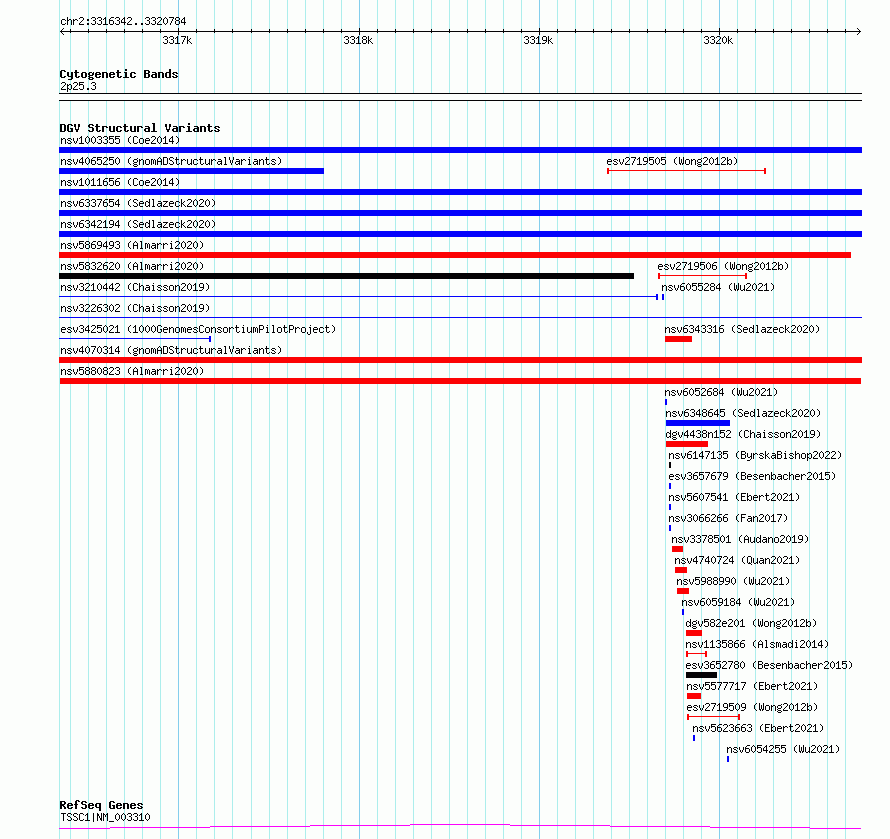Select the black esv3652780 variant bar
The image size is (890, 839).
tap(701, 675)
